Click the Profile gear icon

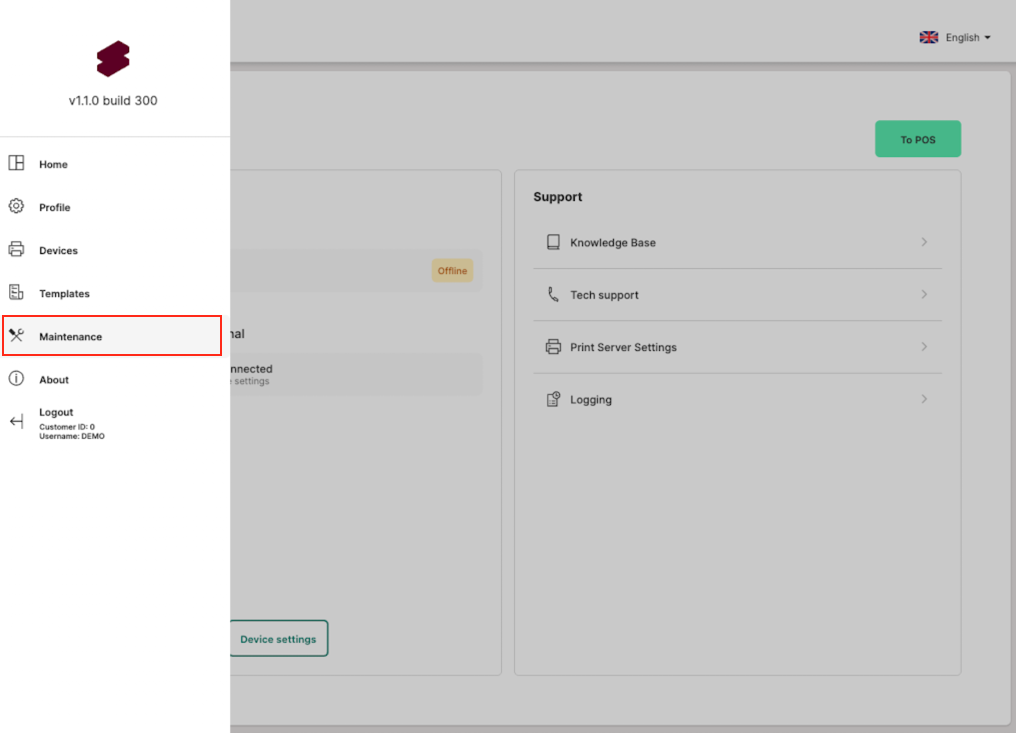coord(16,206)
